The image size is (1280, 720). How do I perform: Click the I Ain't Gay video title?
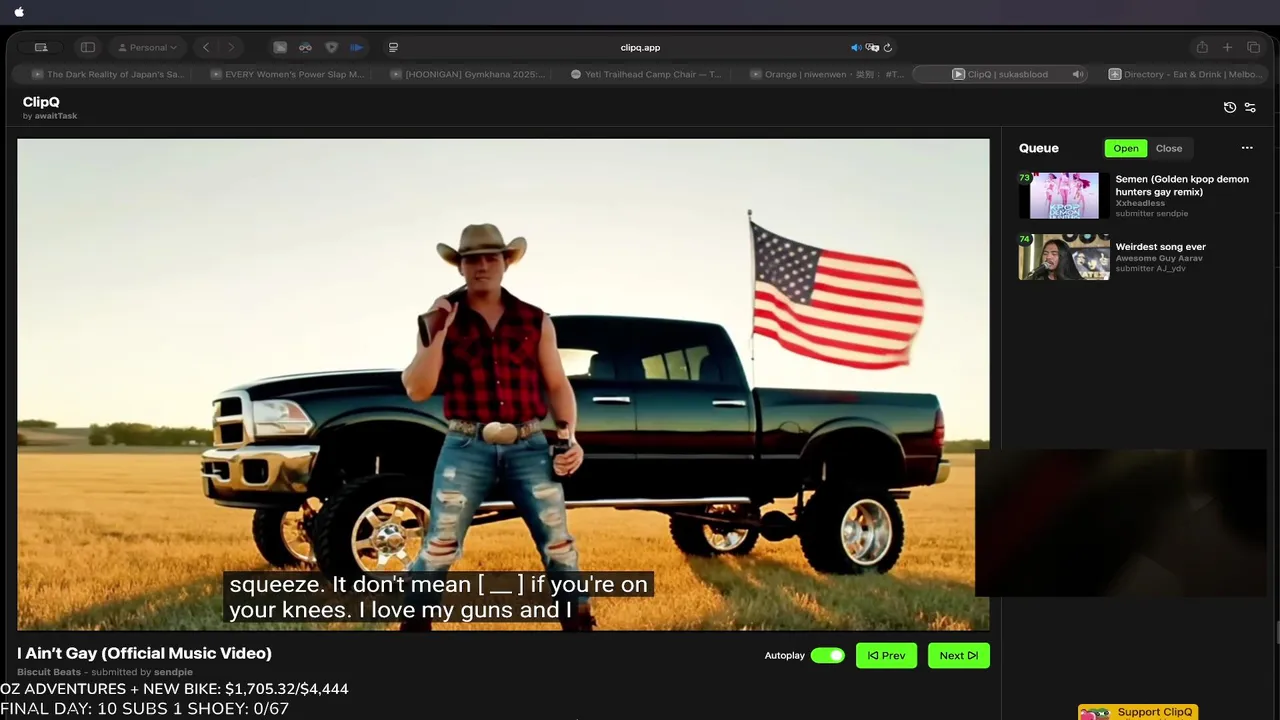point(144,653)
